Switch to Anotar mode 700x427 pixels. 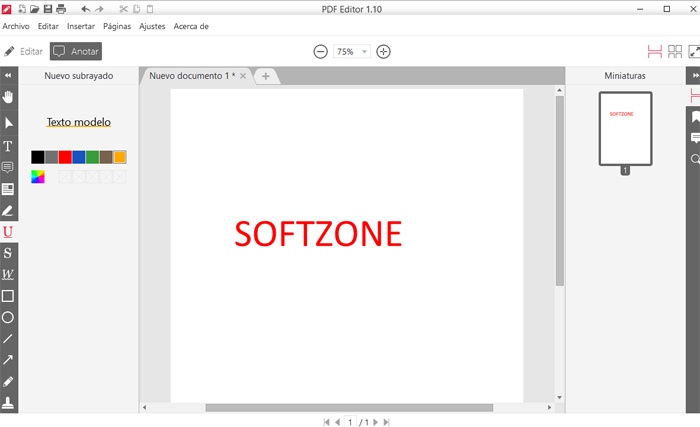(x=76, y=51)
